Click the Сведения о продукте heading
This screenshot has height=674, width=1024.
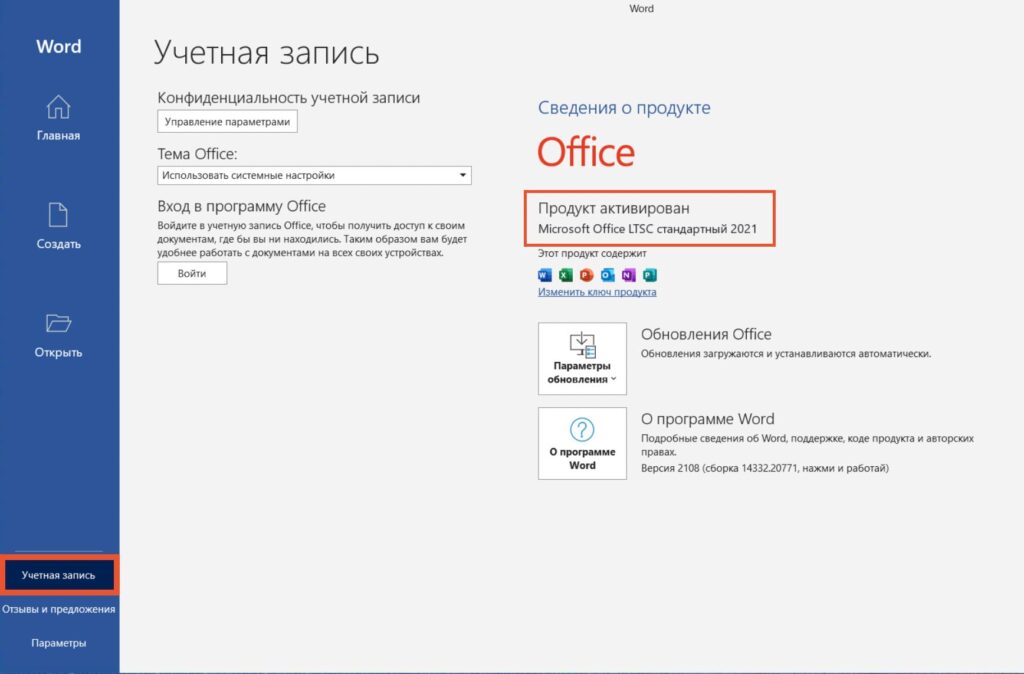click(x=624, y=108)
